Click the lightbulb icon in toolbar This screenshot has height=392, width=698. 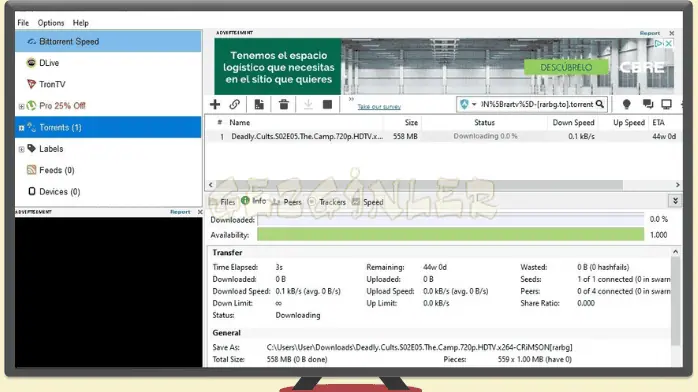(x=626, y=104)
